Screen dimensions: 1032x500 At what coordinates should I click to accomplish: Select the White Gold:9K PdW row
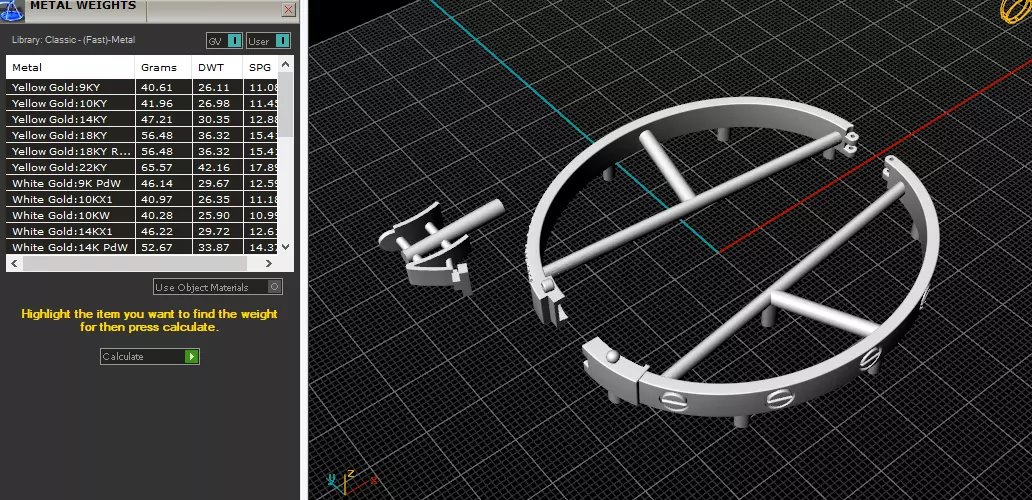click(142, 183)
